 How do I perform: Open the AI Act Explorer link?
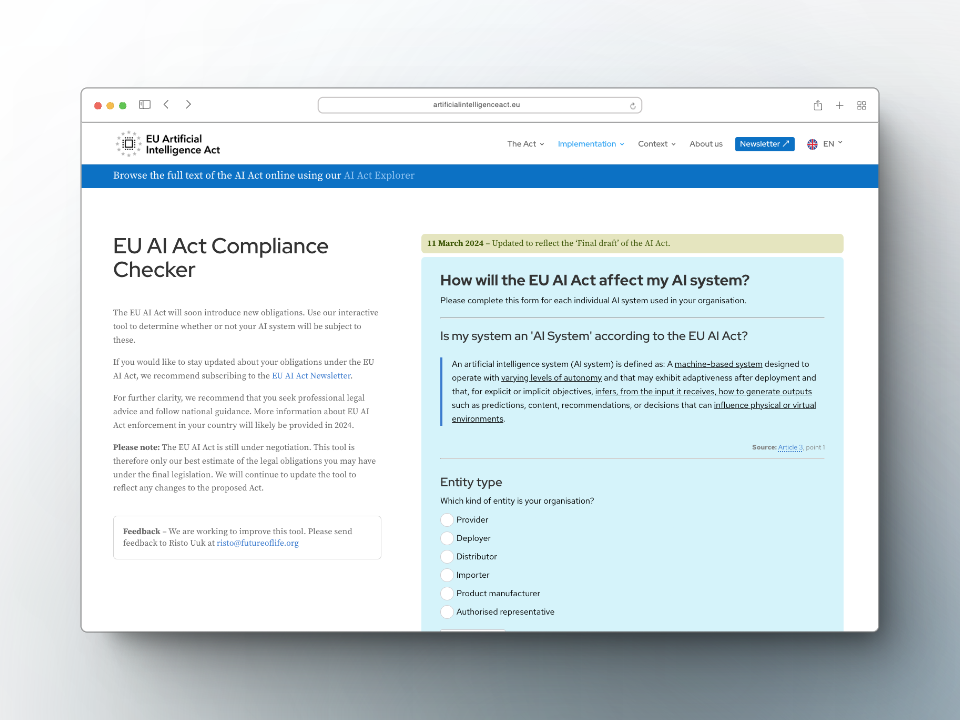(x=379, y=176)
